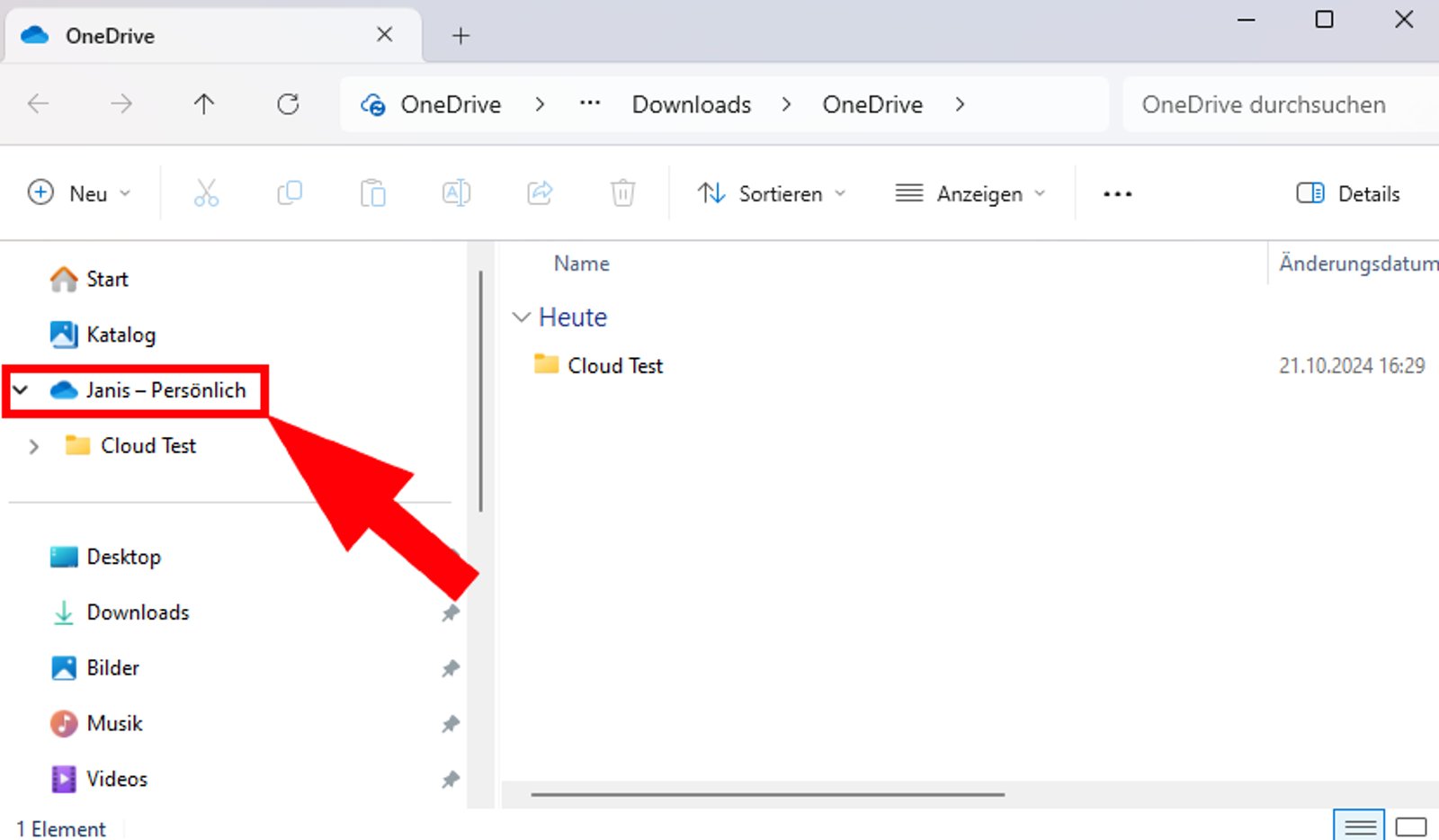Viewport: 1439px width, 840px height.
Task: Click the Copy icon in the toolbar
Action: coord(289,192)
